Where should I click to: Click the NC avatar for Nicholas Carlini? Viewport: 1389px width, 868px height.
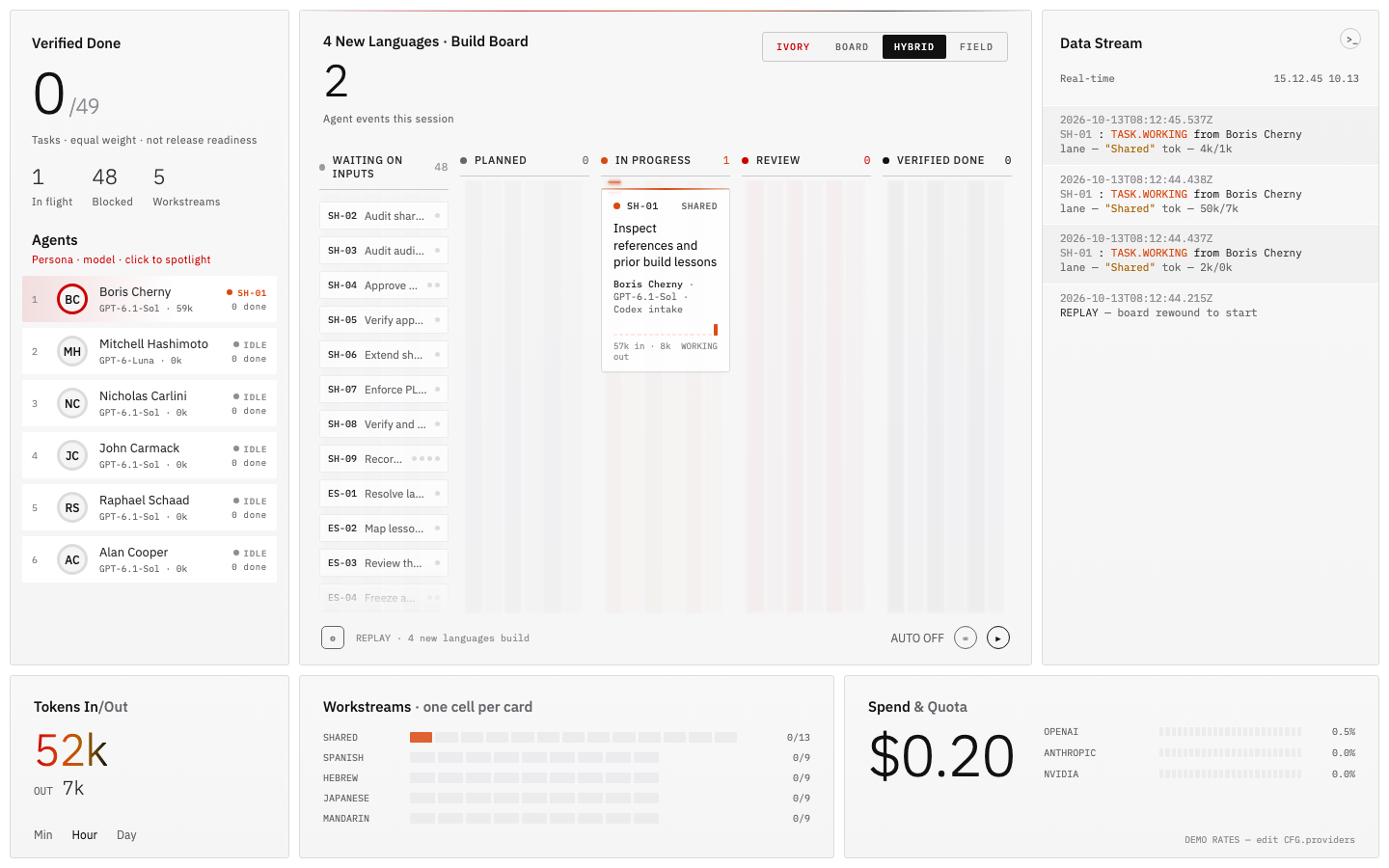72,403
